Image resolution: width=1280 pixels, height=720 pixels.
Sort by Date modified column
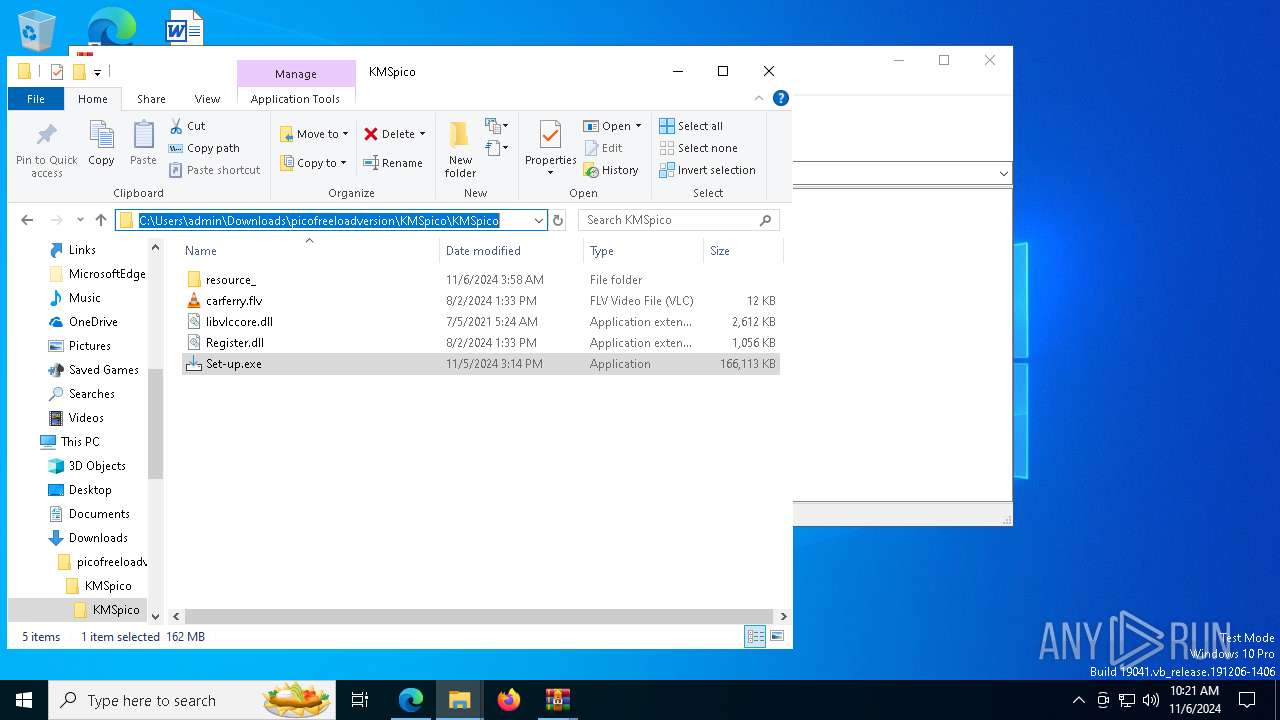tap(511, 251)
